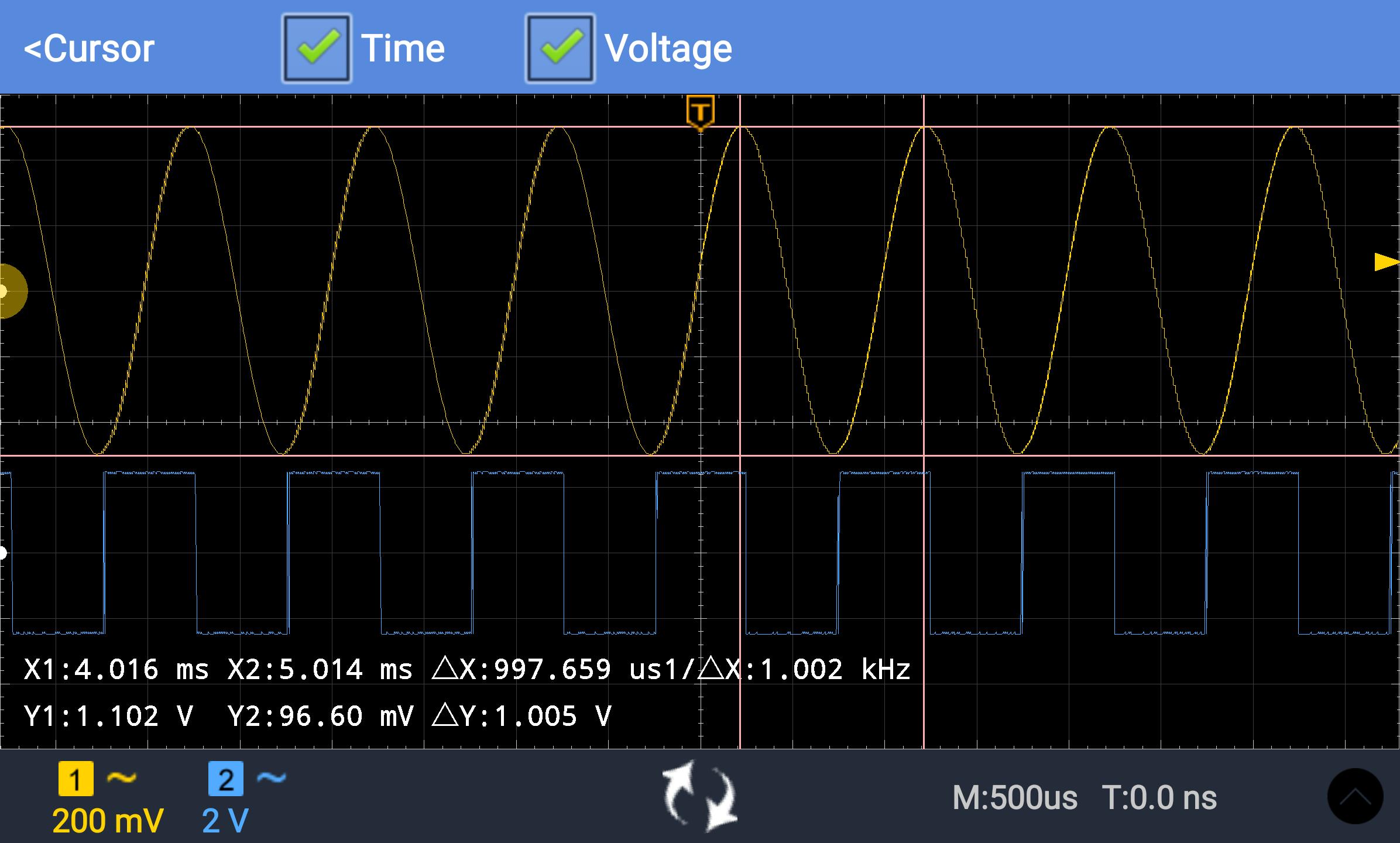The height and width of the screenshot is (843, 1400).
Task: Select the orange trigger position T marker
Action: [x=701, y=113]
